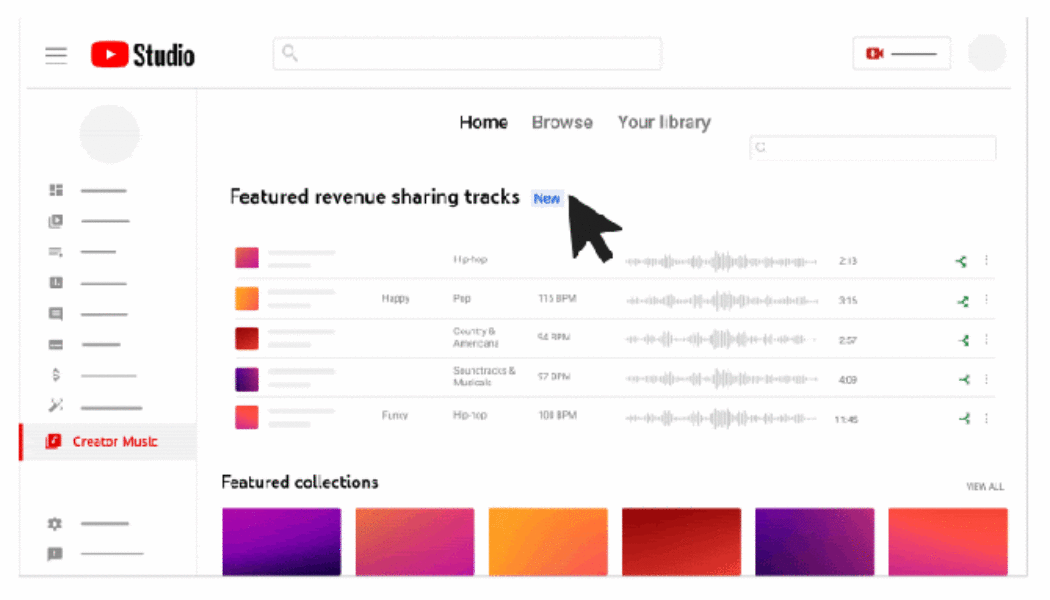Click the Earn dollar-sign sidebar icon

pyautogui.click(x=56, y=374)
